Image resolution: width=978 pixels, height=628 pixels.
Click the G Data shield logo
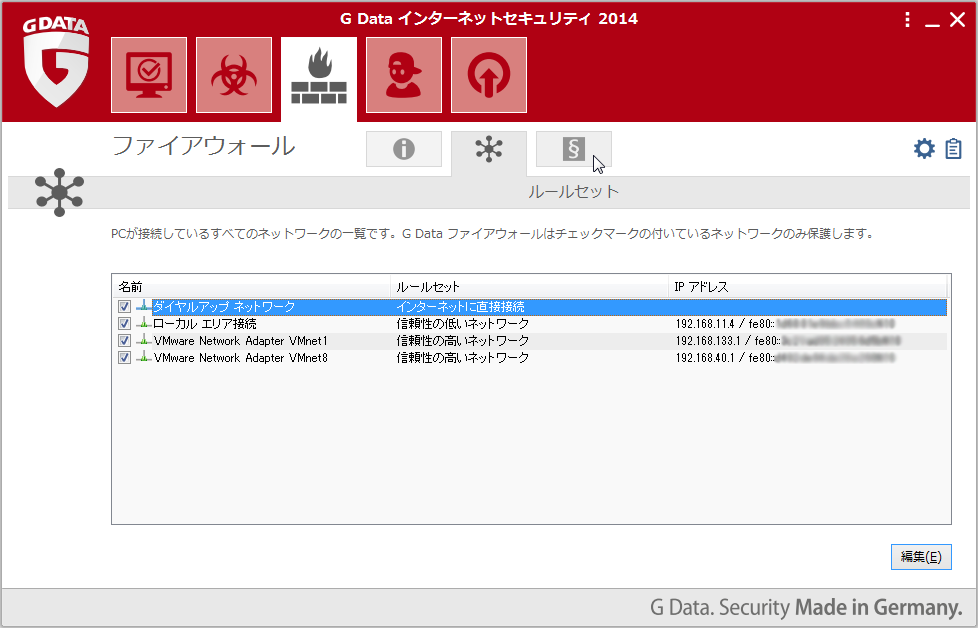click(x=57, y=62)
